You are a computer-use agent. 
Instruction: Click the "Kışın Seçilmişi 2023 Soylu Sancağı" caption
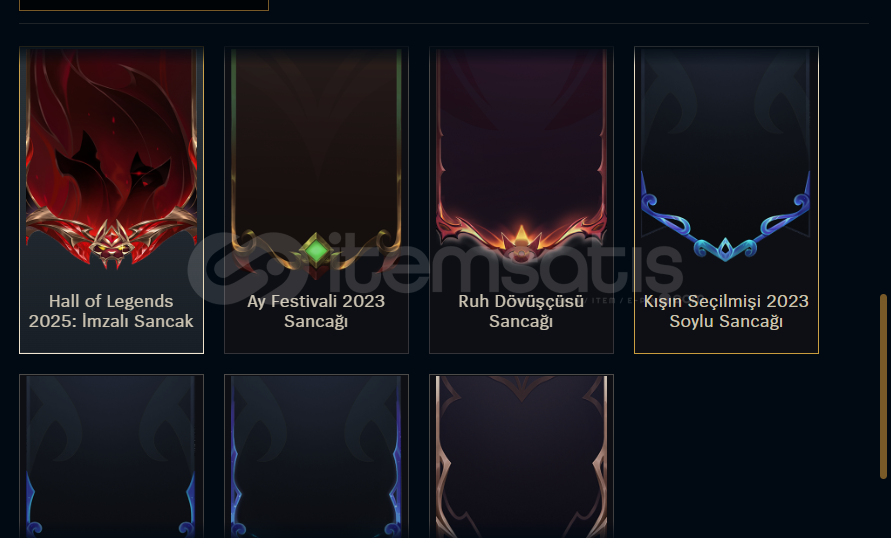coord(726,311)
